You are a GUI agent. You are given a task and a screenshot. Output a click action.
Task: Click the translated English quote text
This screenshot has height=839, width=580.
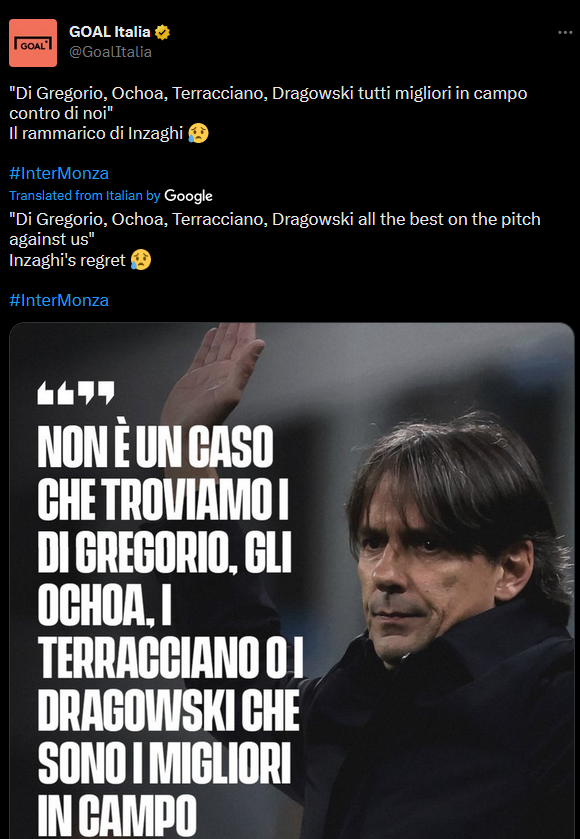(x=274, y=230)
